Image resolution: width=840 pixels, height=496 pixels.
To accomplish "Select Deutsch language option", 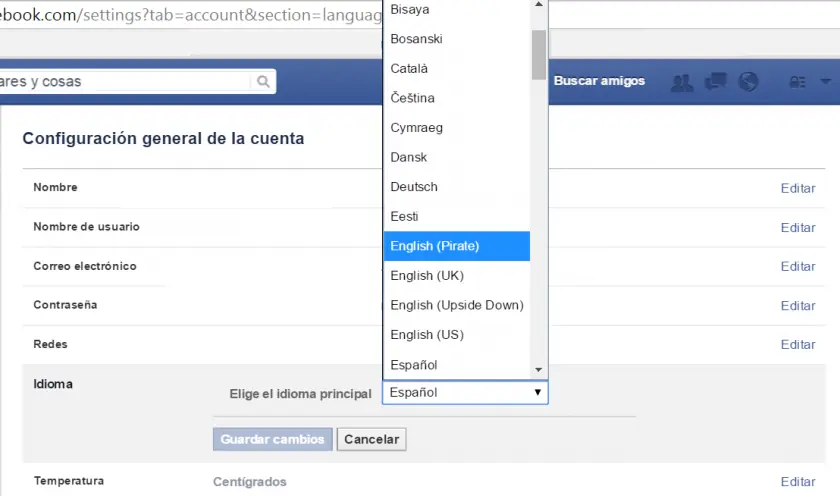I will pos(456,186).
